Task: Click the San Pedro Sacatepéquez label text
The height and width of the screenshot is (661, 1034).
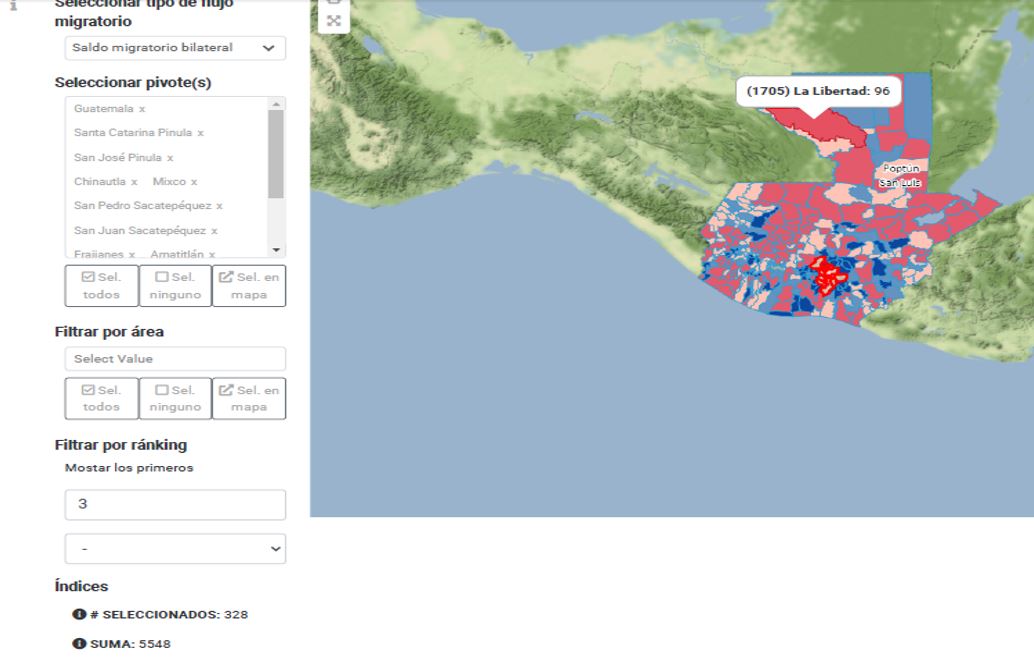Action: click(x=142, y=206)
